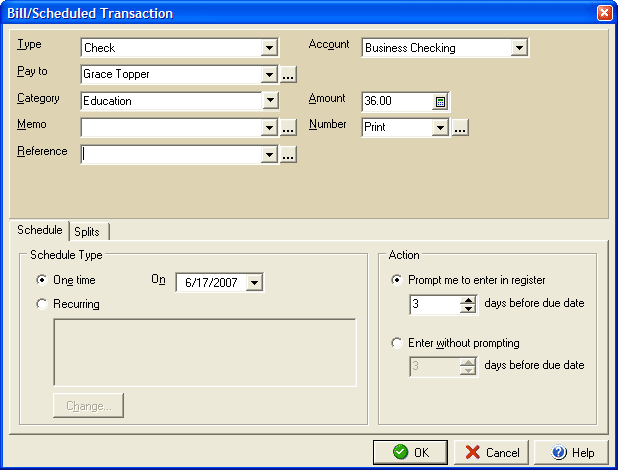Click the ellipsis button next to Memo

pyautogui.click(x=288, y=127)
